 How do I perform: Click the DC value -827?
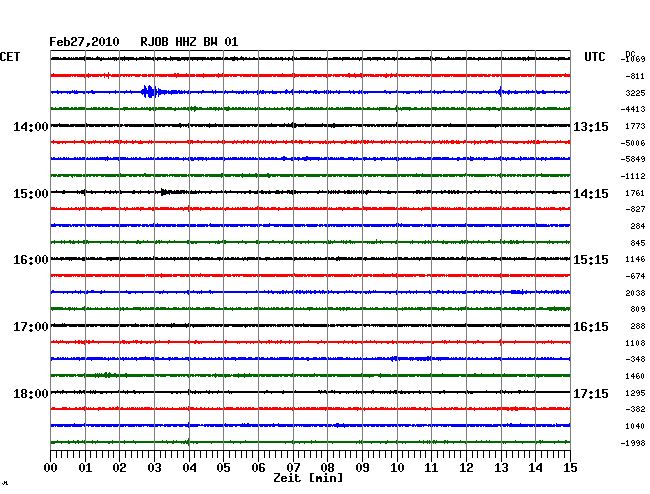tap(635, 209)
